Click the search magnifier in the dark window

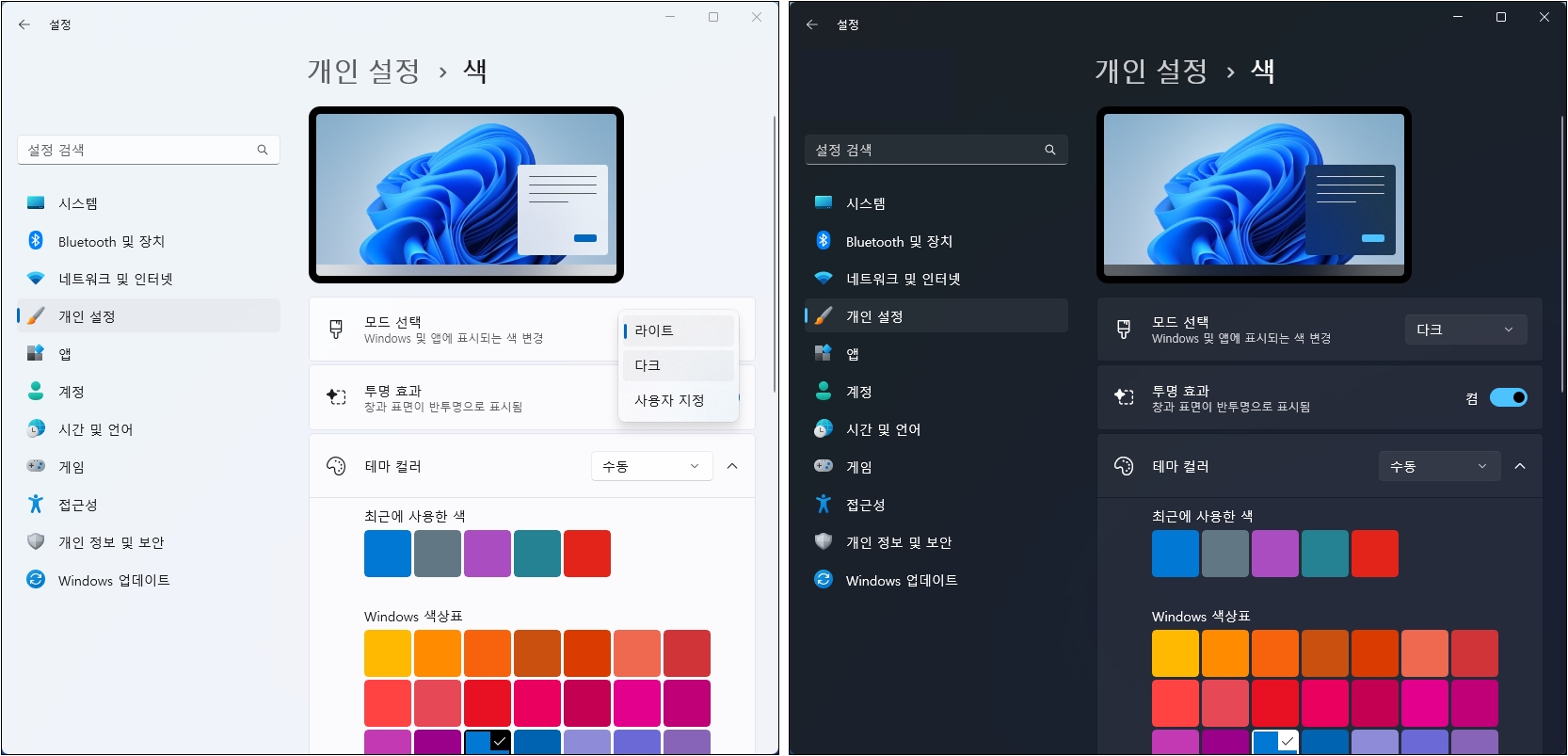[1050, 150]
